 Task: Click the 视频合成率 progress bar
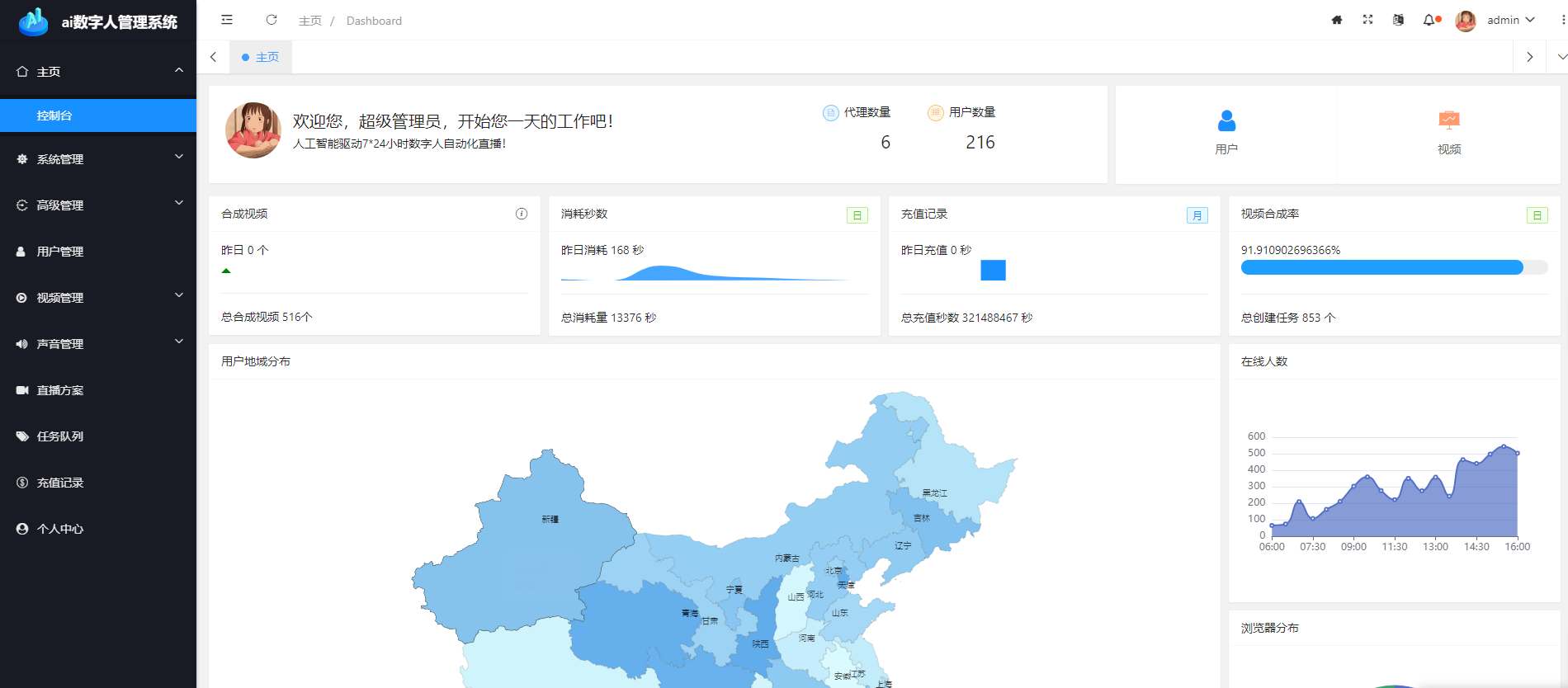coord(1394,267)
